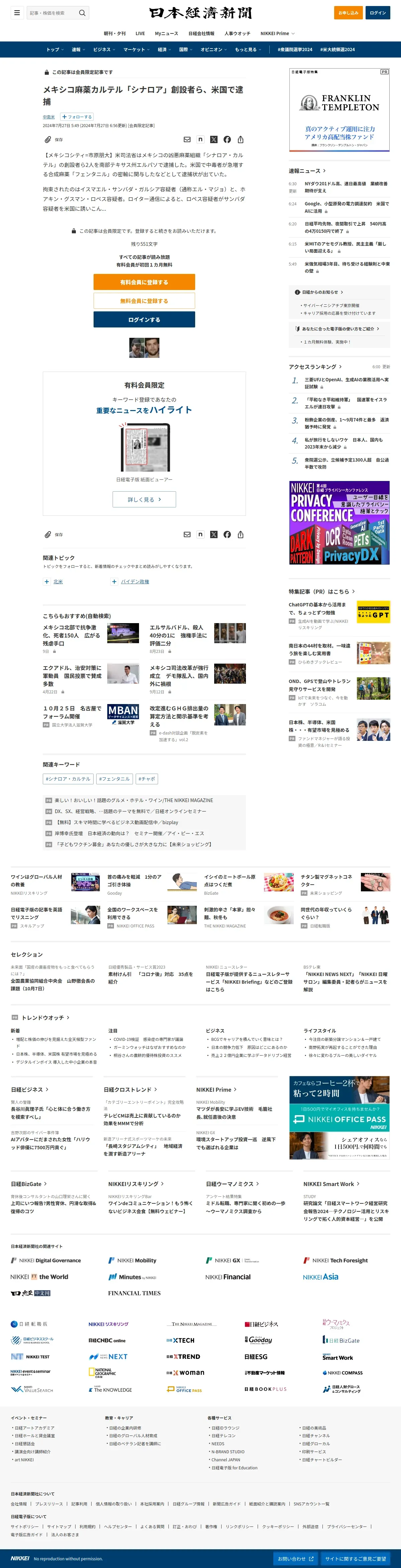Click the bottom envelope share icon
The width and height of the screenshot is (401, 1568).
(x=187, y=534)
